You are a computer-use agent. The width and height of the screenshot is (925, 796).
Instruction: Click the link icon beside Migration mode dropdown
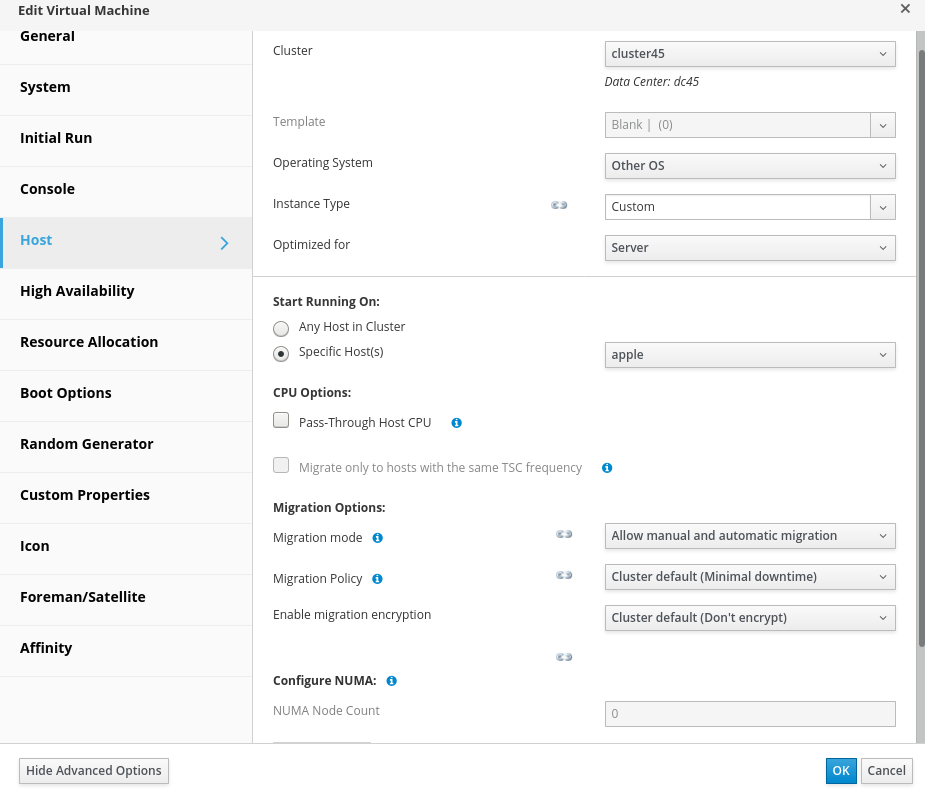click(564, 535)
